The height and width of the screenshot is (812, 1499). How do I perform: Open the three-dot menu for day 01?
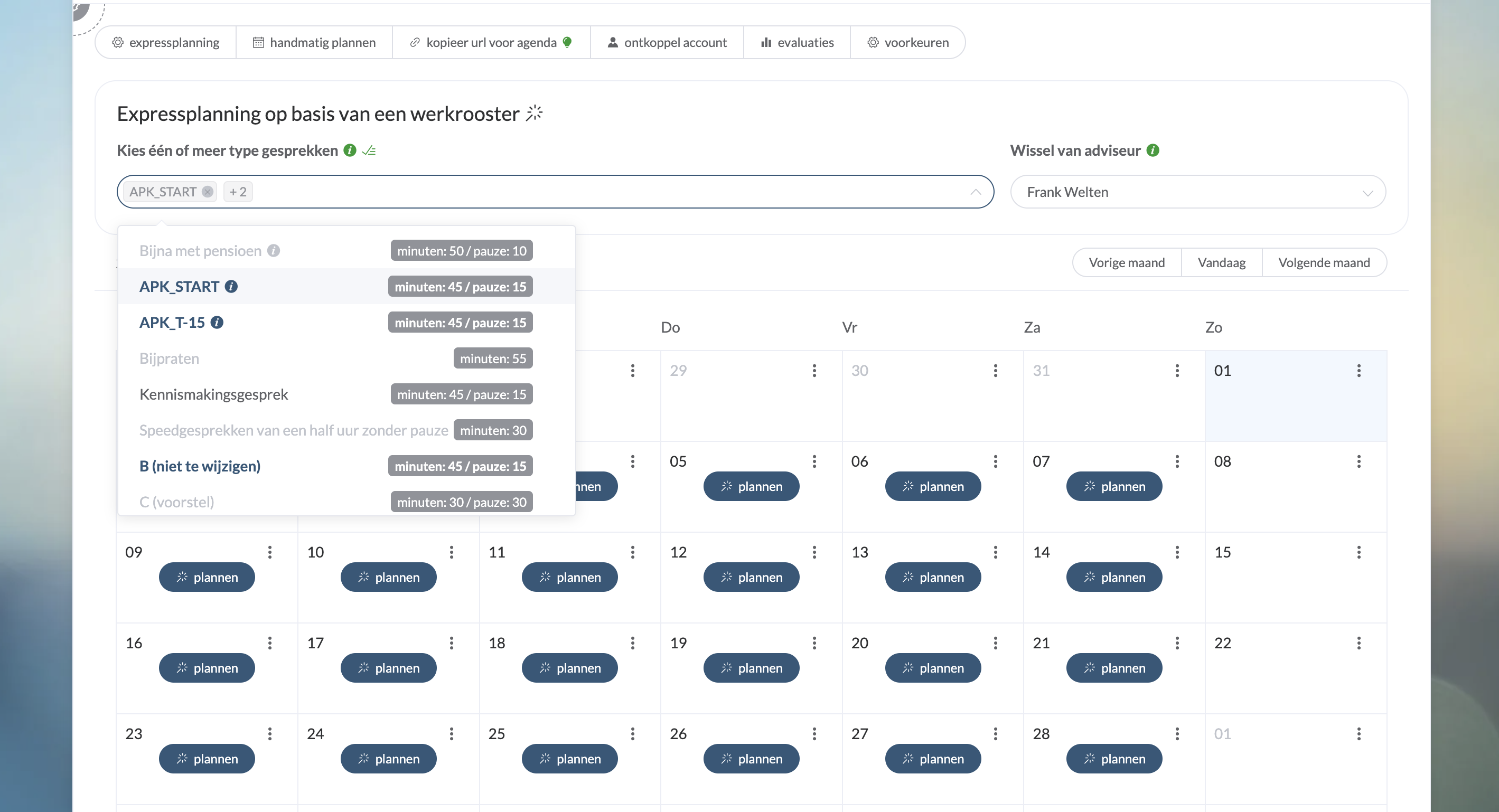(1358, 371)
